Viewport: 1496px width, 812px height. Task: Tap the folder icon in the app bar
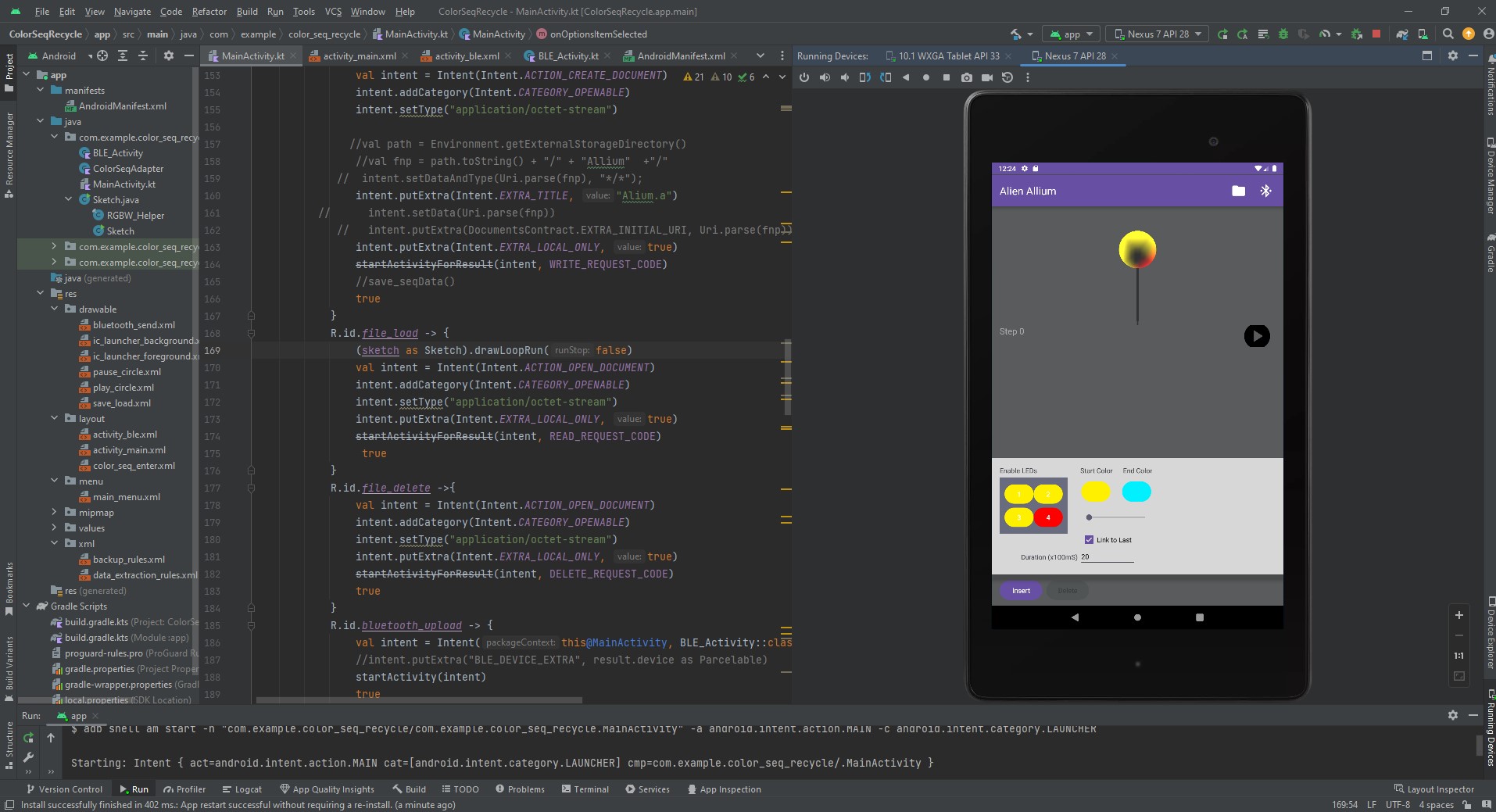1238,191
